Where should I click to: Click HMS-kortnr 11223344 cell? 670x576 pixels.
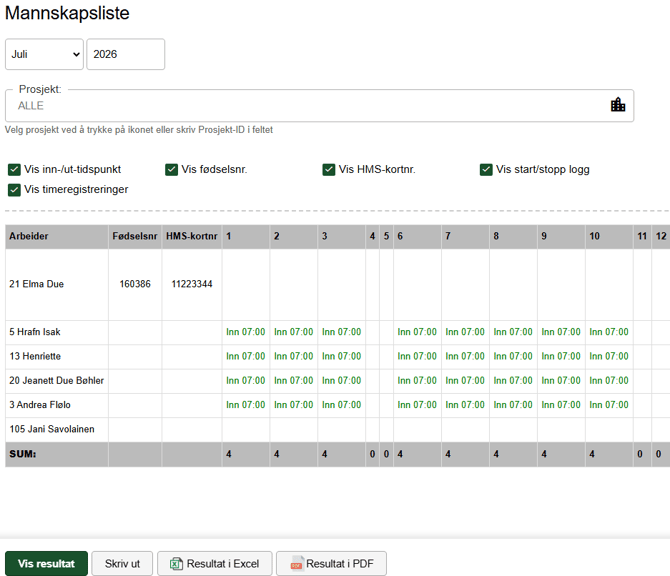(x=192, y=284)
